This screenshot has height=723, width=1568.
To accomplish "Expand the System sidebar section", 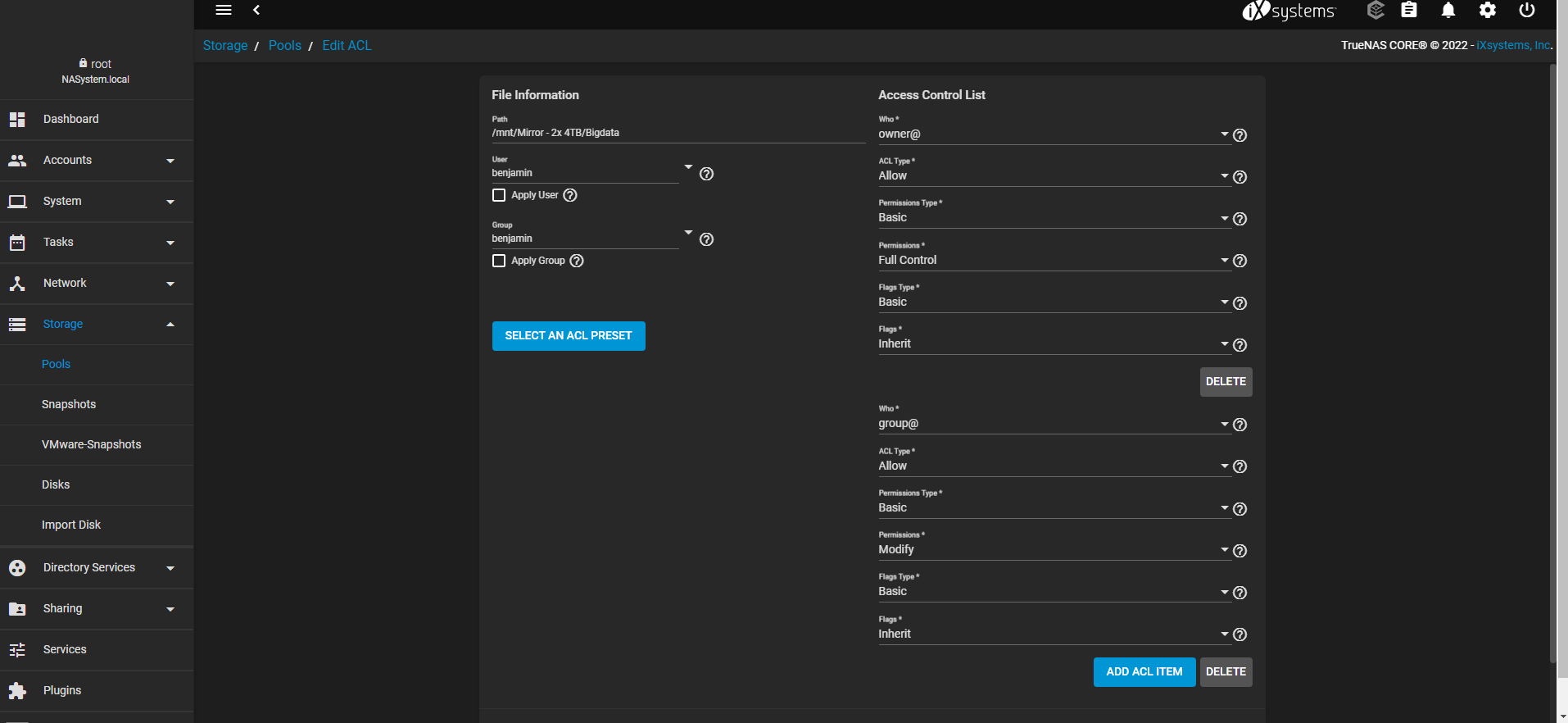I will coord(97,202).
